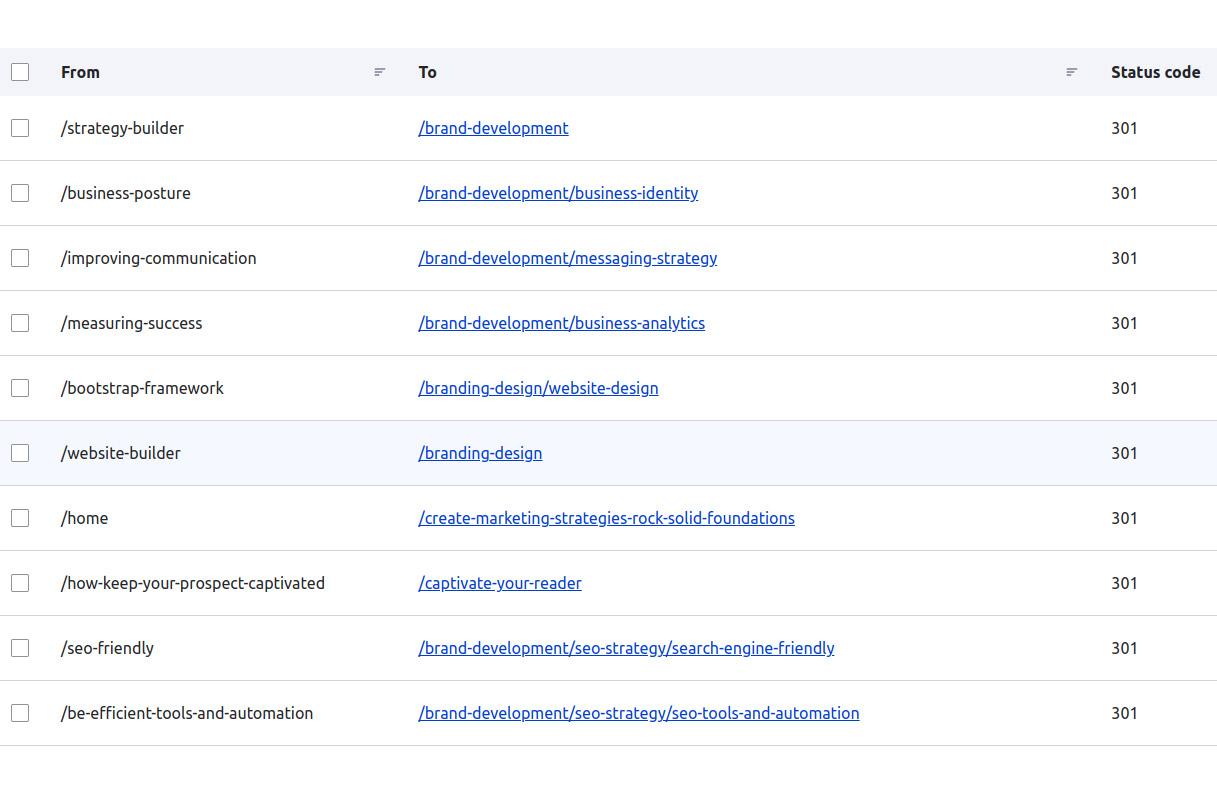Click the Status code column header
This screenshot has height=811, width=1217.
pos(1155,71)
